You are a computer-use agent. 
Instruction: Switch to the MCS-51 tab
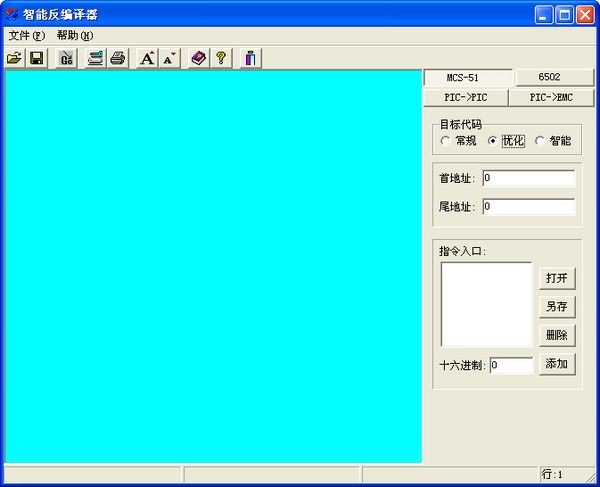tap(468, 78)
